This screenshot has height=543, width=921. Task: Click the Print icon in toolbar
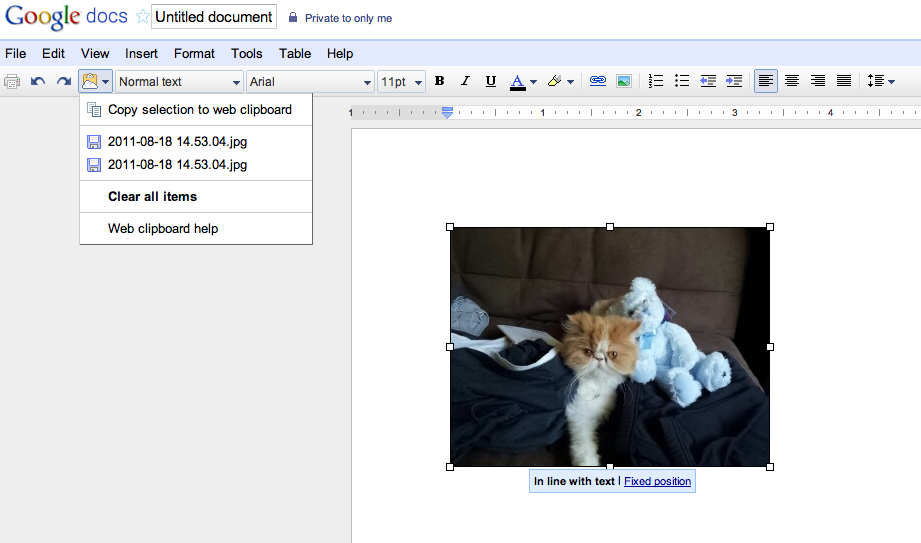point(12,81)
